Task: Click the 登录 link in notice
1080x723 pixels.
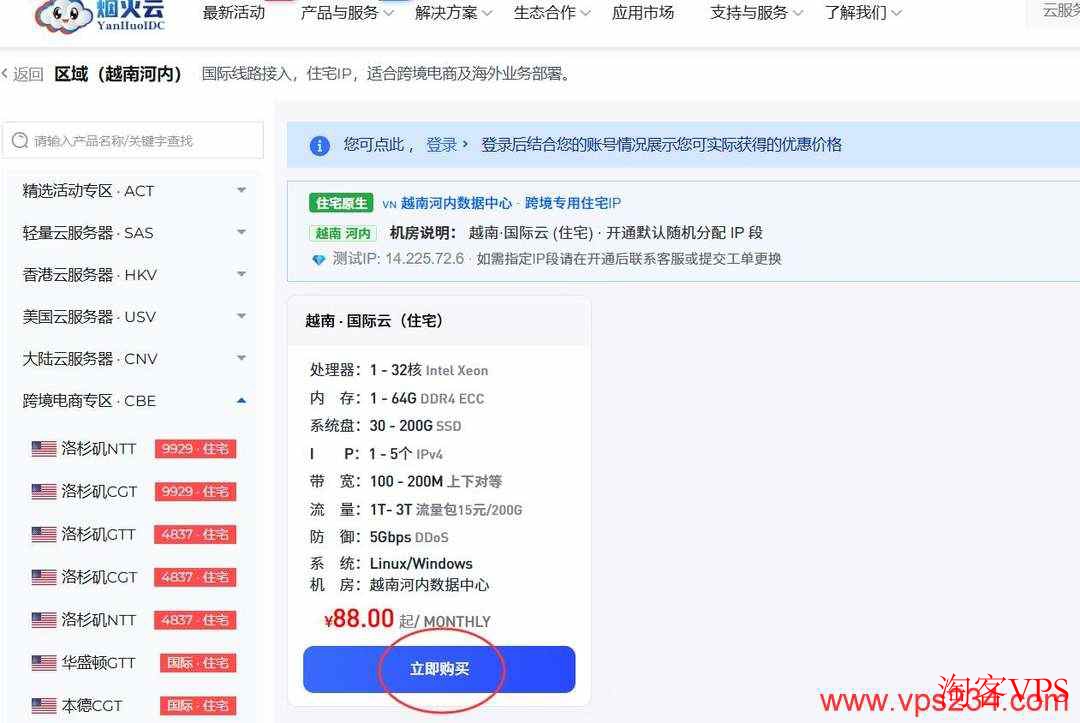Action: (x=442, y=145)
